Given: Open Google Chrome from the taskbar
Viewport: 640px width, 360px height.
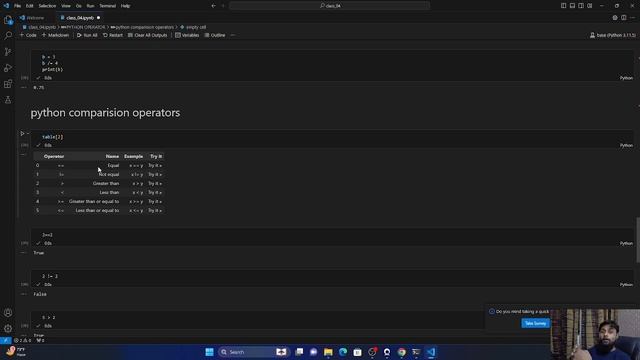Looking at the screenshot, I should tap(402, 352).
